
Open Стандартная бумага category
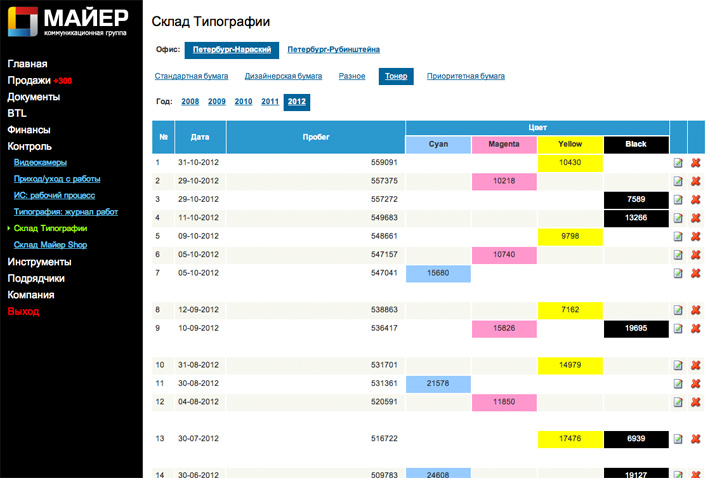pyautogui.click(x=192, y=76)
